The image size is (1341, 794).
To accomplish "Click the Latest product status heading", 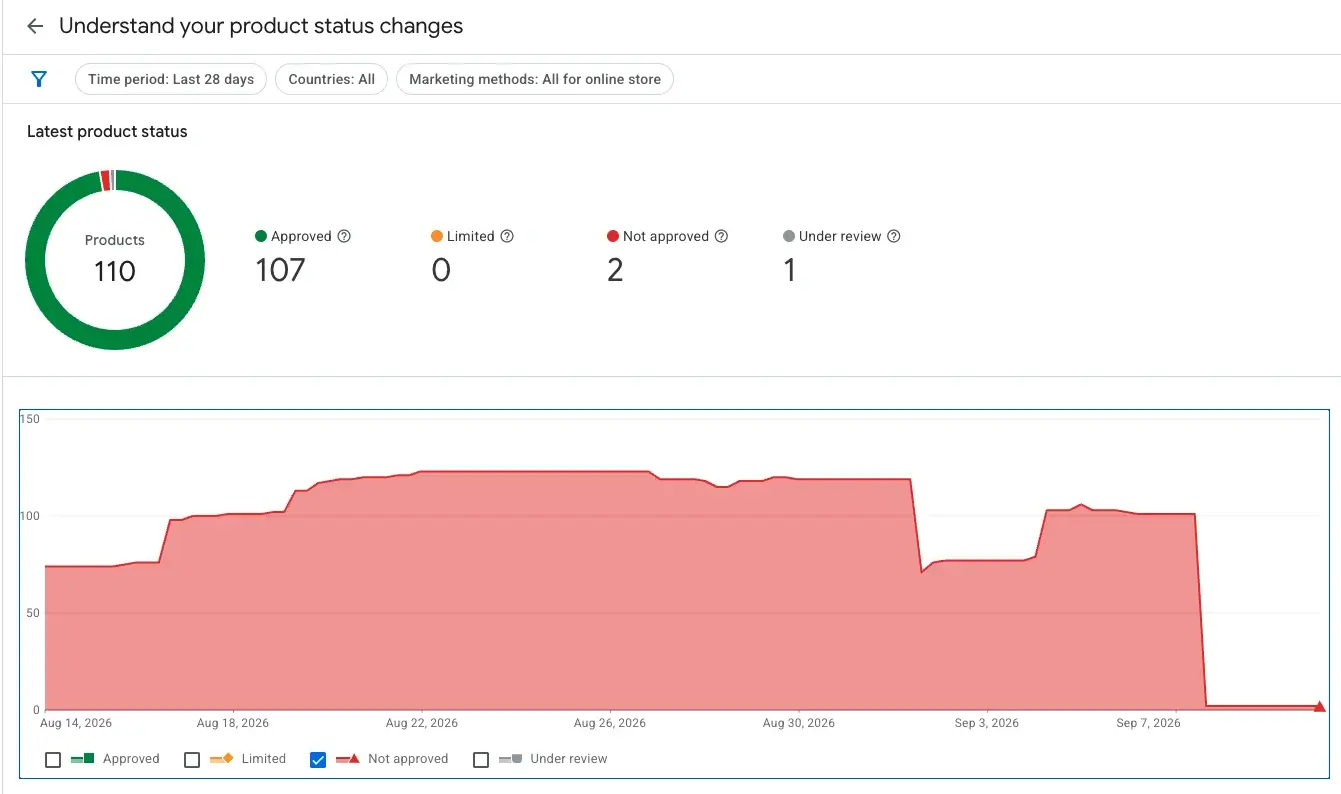I will (x=107, y=131).
